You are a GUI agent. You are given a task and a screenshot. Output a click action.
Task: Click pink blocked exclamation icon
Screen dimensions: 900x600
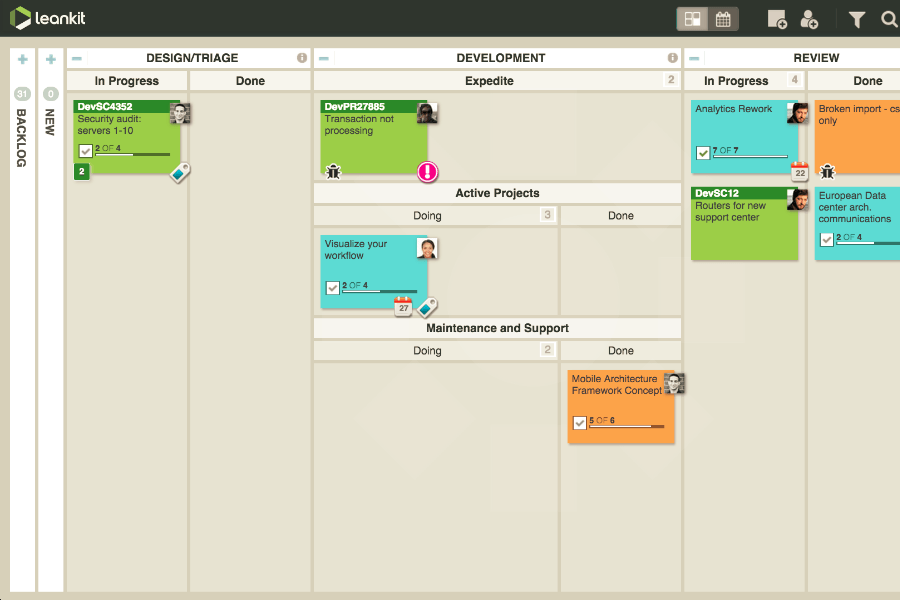click(428, 171)
